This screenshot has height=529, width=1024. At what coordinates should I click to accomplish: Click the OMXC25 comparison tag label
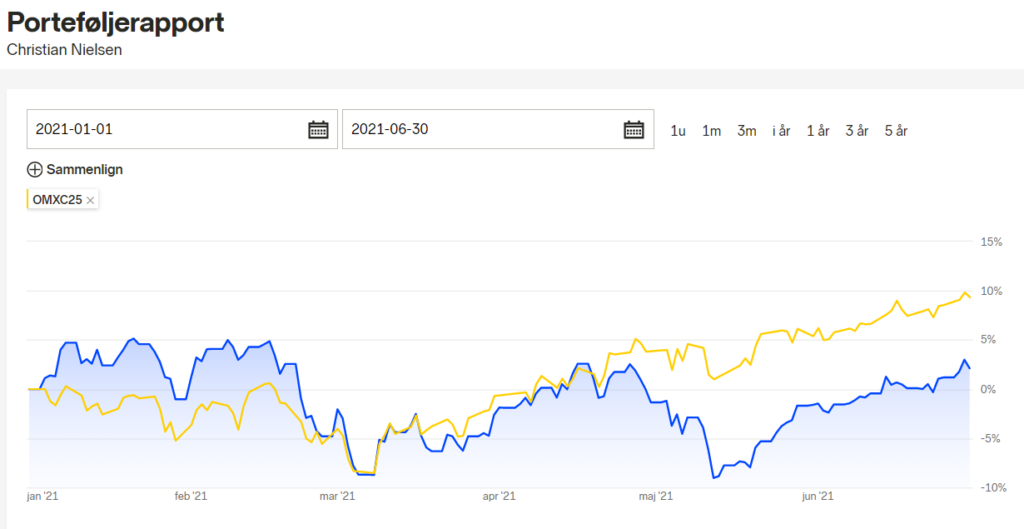[x=57, y=200]
